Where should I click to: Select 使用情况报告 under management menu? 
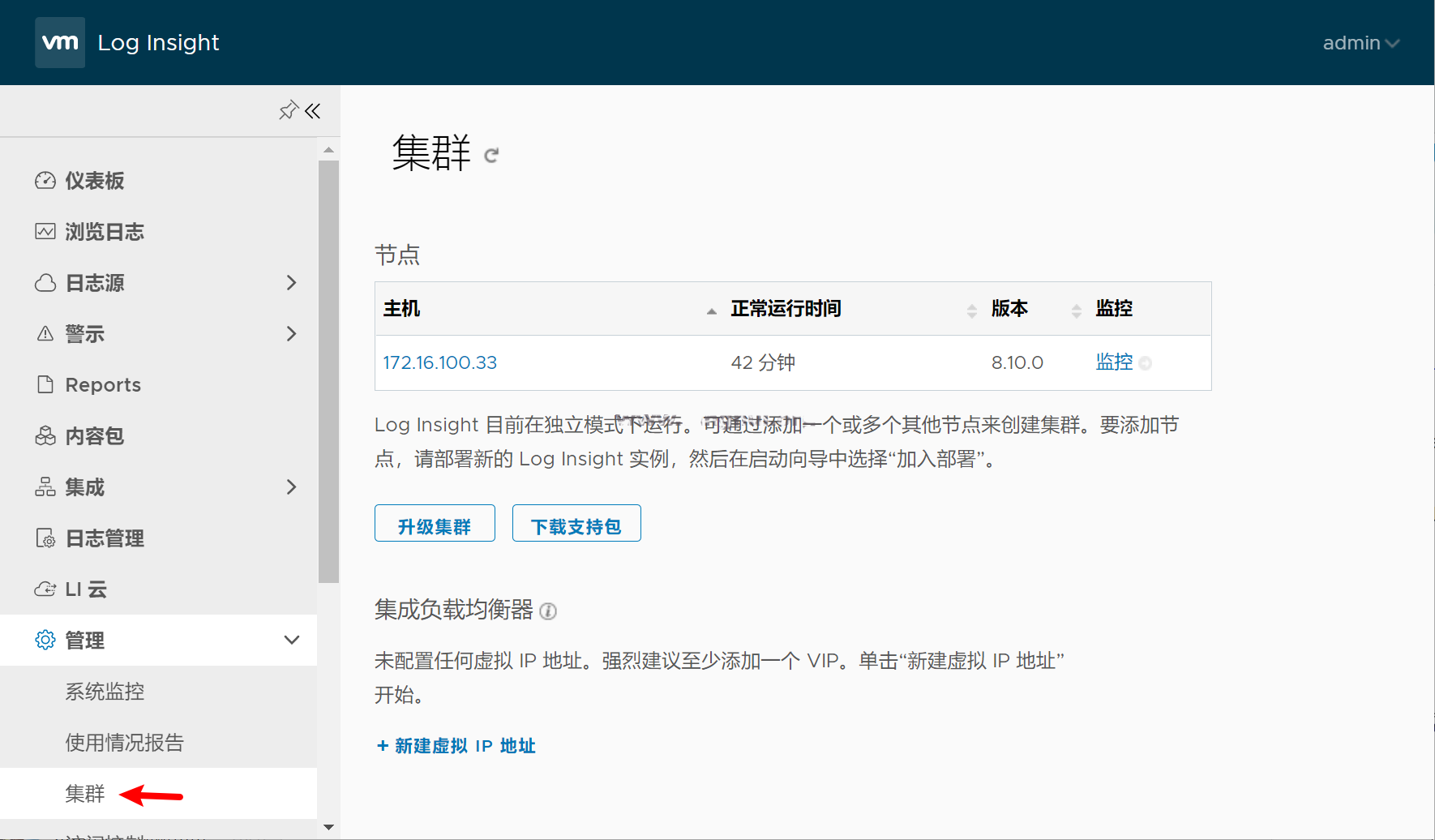(x=124, y=743)
